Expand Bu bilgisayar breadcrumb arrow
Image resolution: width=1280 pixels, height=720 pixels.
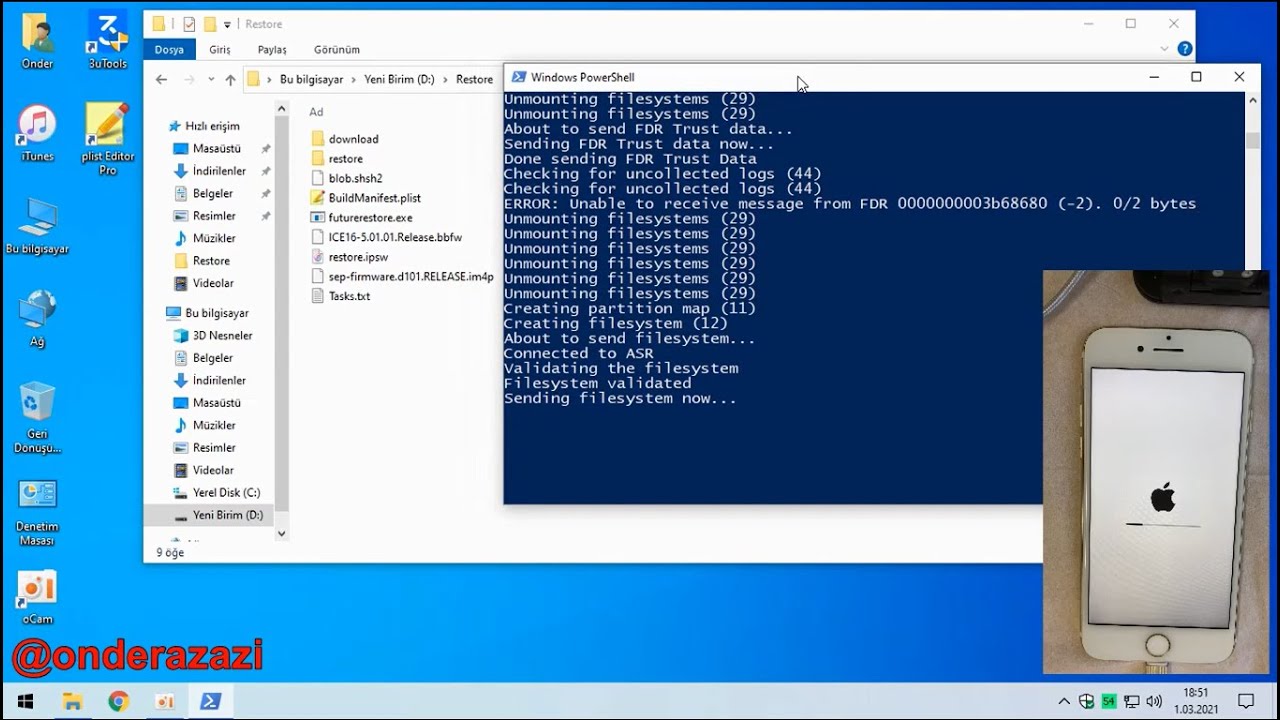point(354,80)
